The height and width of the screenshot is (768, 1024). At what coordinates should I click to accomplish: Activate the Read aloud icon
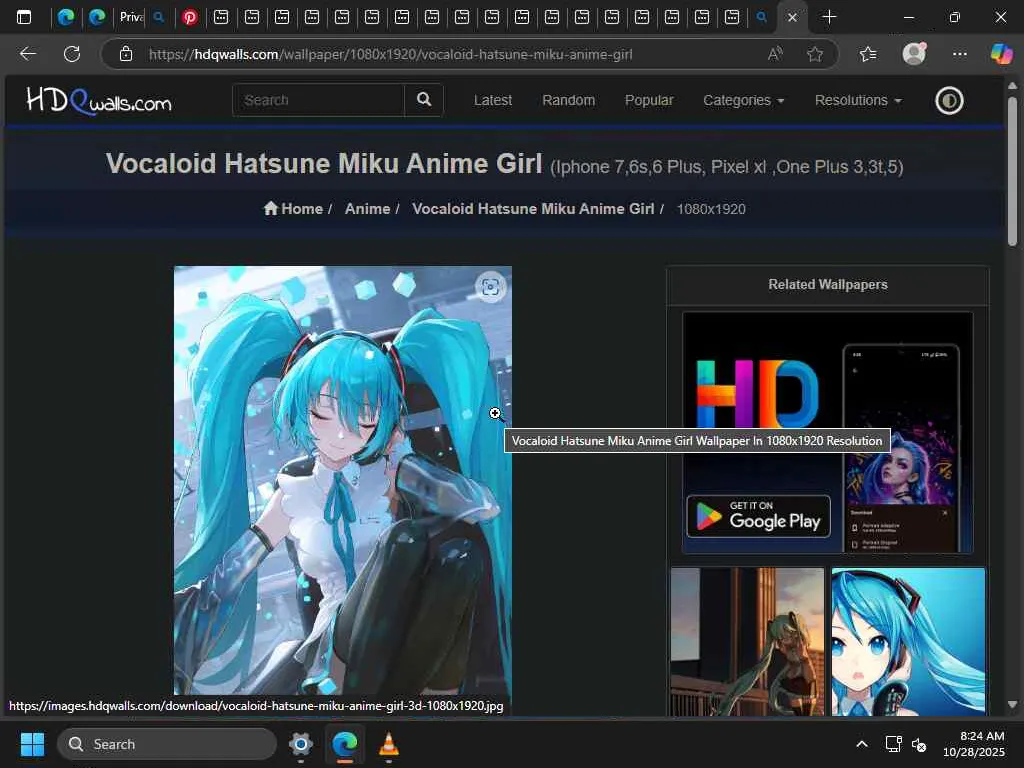point(775,54)
